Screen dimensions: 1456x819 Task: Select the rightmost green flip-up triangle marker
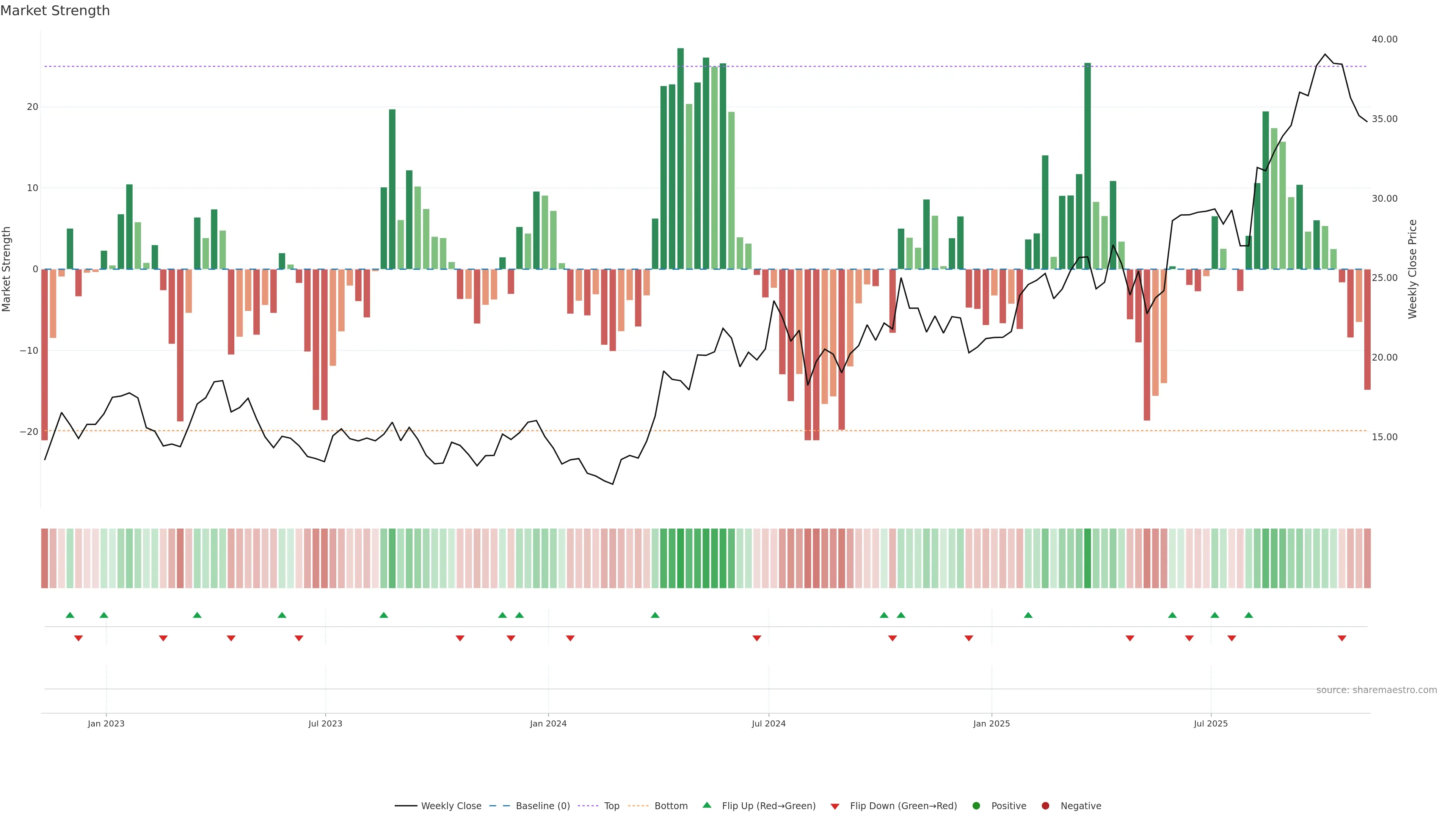pyautogui.click(x=1249, y=615)
